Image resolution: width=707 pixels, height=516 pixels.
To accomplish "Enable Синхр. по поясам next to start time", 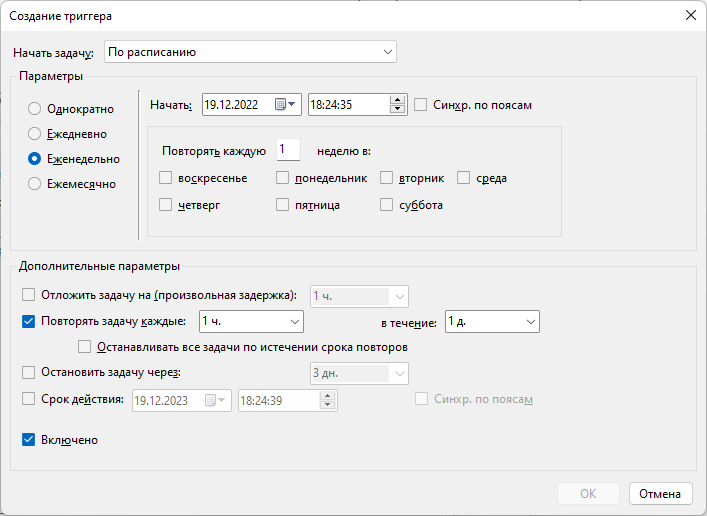I will point(421,105).
